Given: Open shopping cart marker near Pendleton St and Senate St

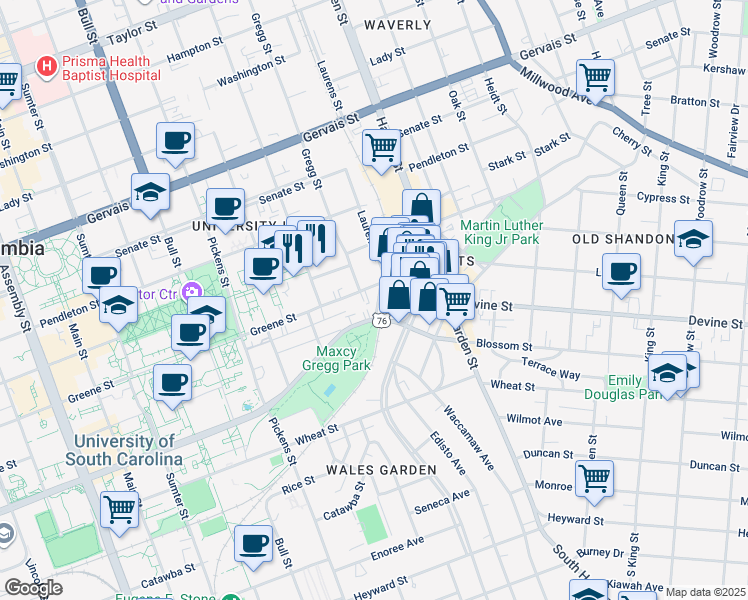Looking at the screenshot, I should click(381, 152).
